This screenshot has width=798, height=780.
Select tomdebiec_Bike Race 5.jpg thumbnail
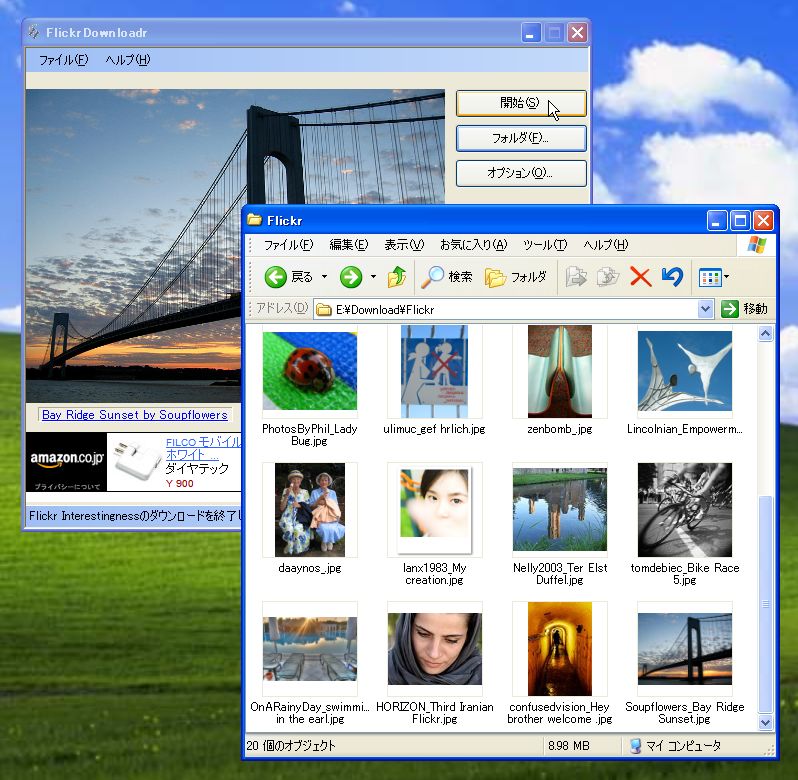[685, 510]
